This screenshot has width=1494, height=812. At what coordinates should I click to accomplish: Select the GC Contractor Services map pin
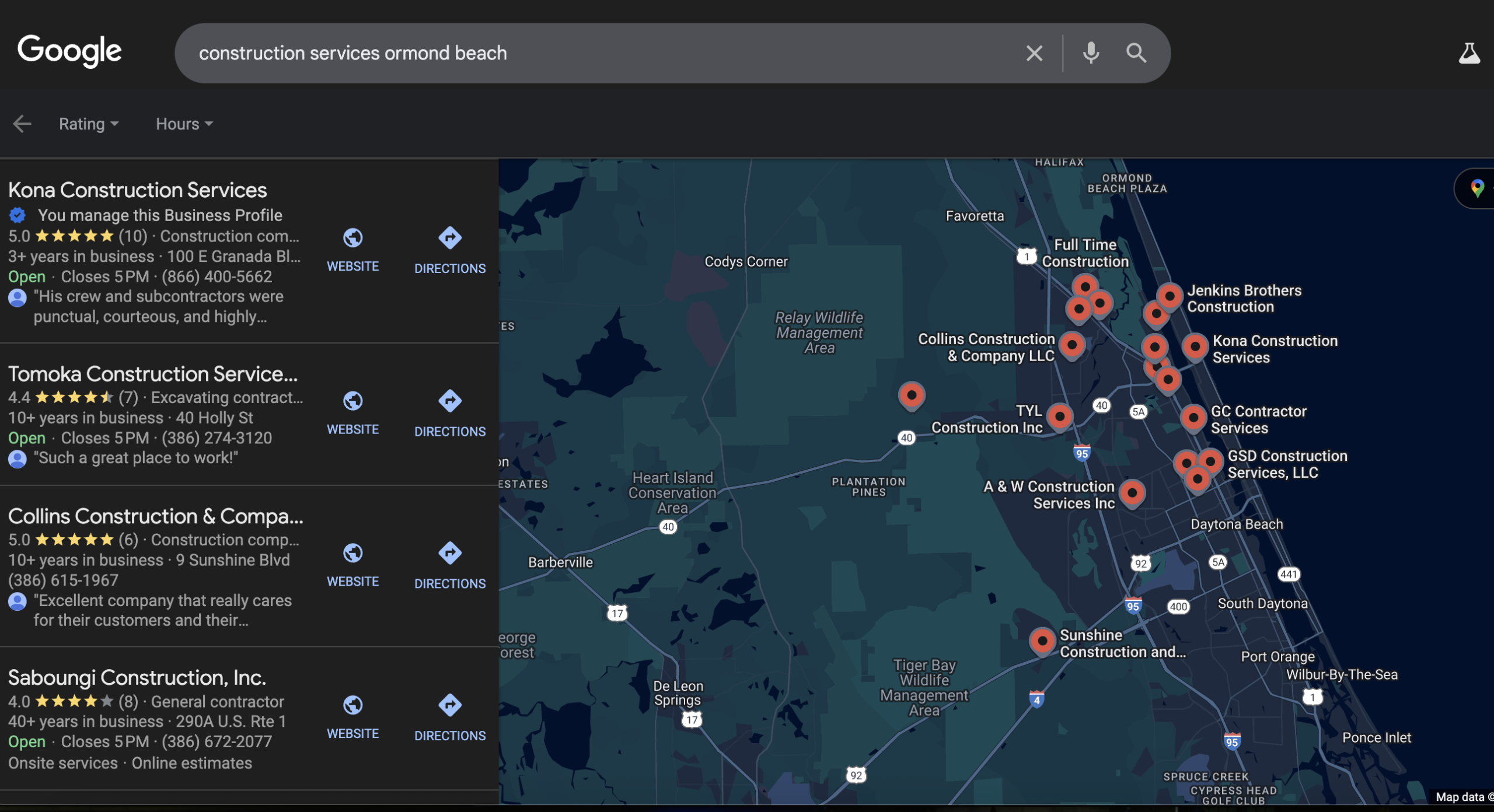click(1193, 419)
